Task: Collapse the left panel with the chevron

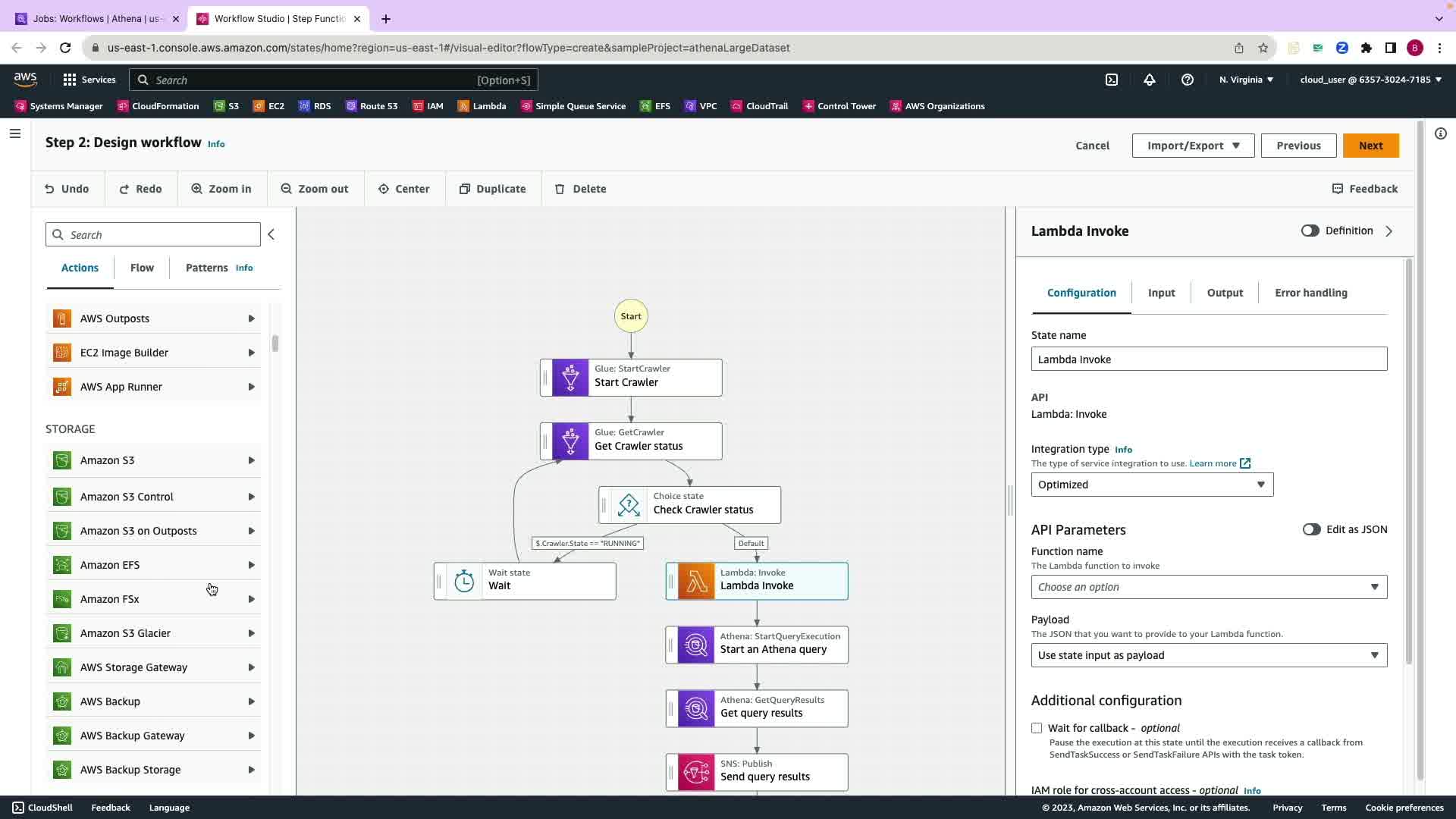Action: coord(271,235)
